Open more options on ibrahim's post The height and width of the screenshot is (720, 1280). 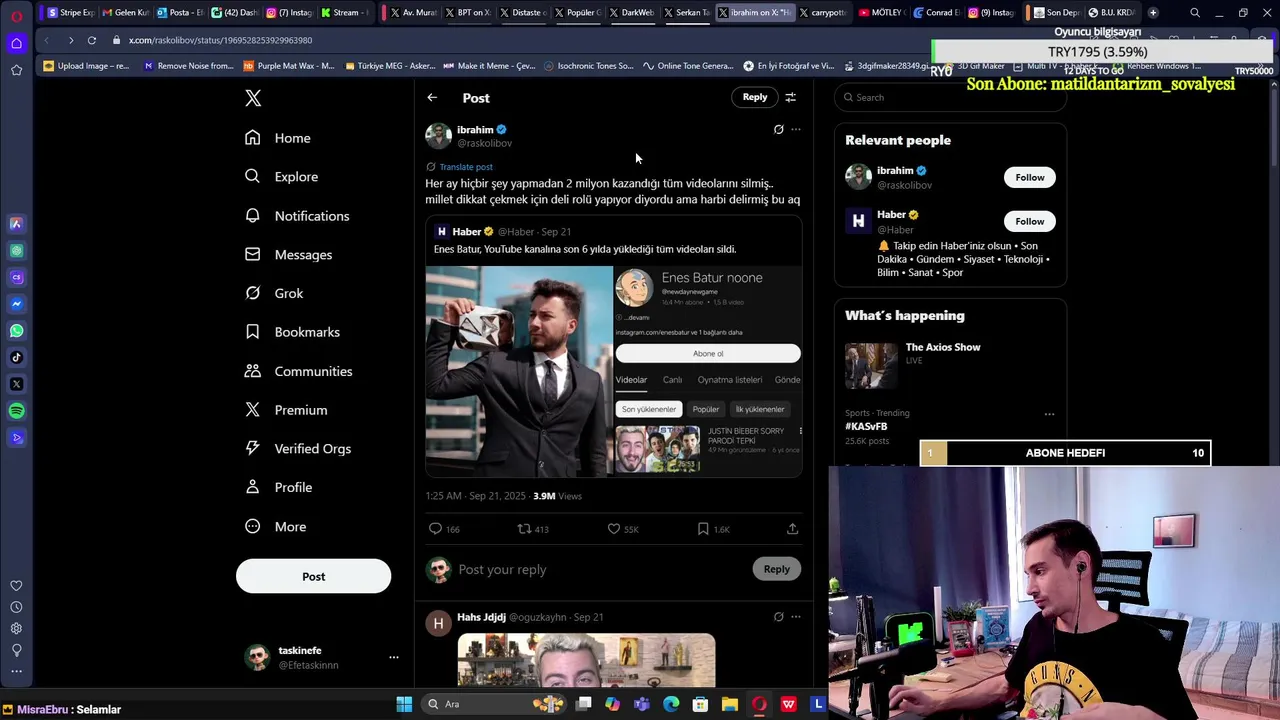pos(796,129)
